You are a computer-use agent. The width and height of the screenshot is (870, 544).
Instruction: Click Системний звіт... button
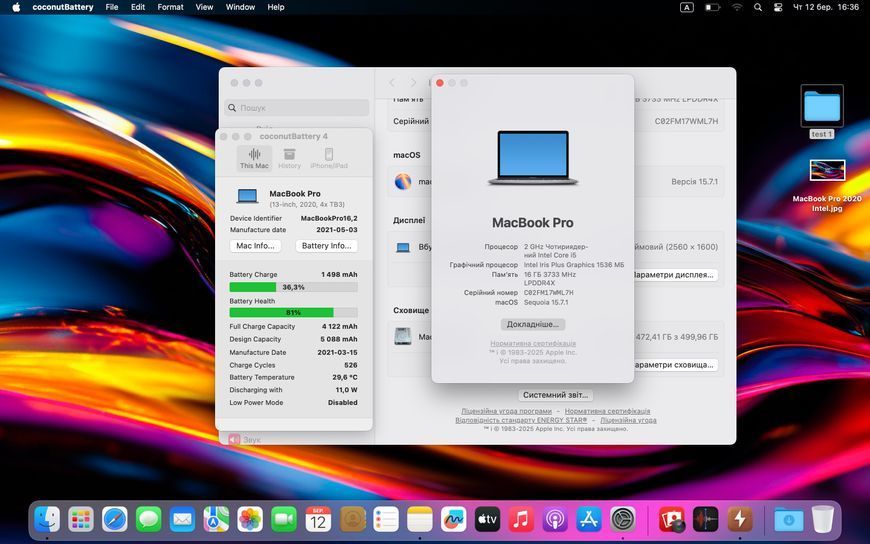coord(555,395)
